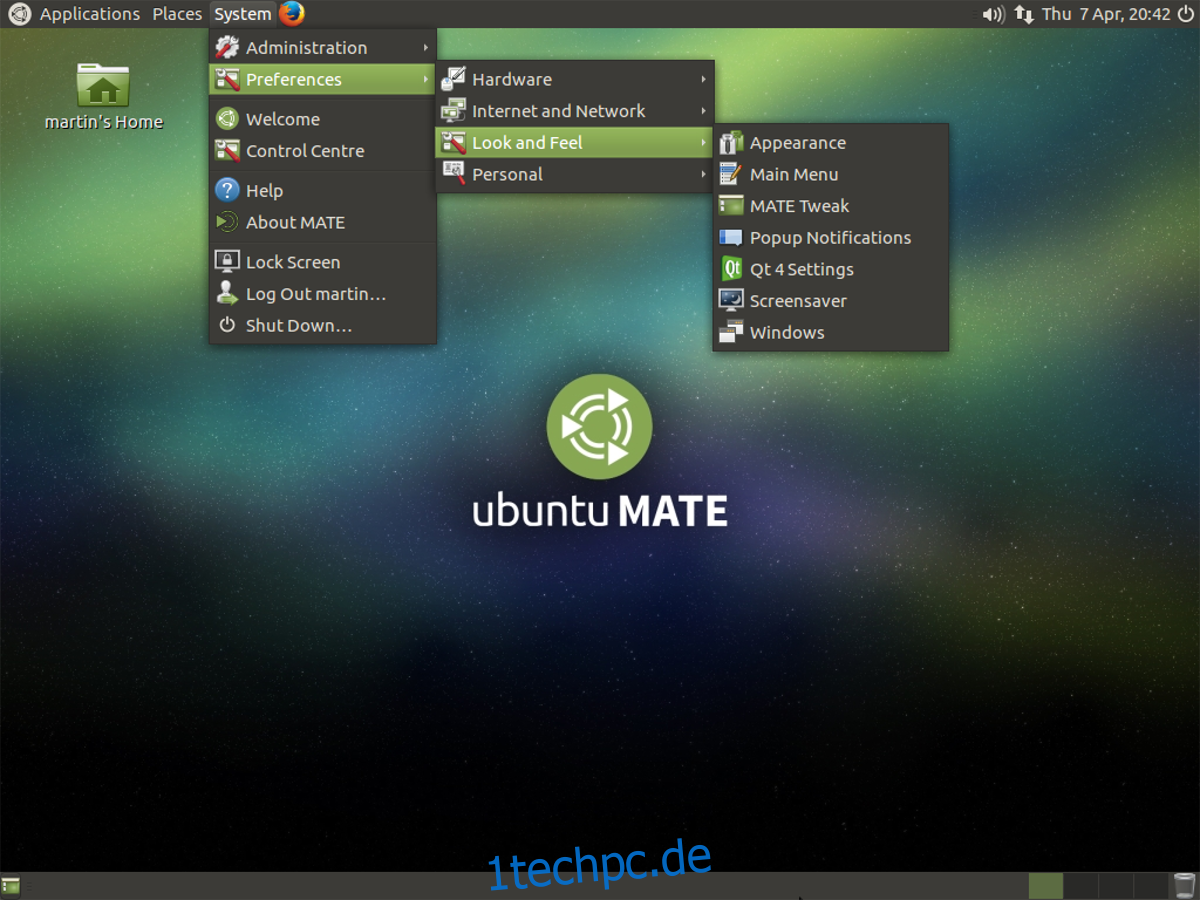Open the Applications menu
Image resolution: width=1200 pixels, height=900 pixels.
90,14
